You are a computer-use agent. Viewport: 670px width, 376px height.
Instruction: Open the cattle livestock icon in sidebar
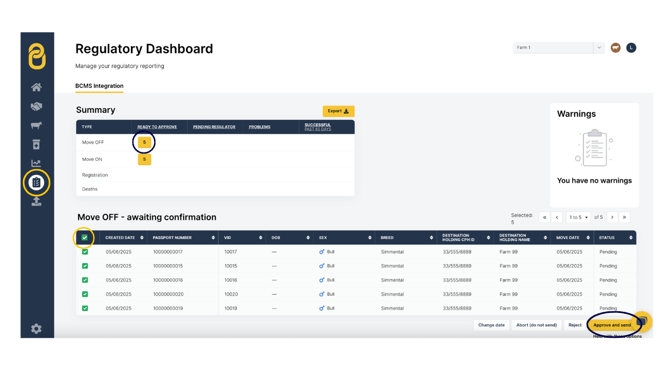pyautogui.click(x=36, y=125)
